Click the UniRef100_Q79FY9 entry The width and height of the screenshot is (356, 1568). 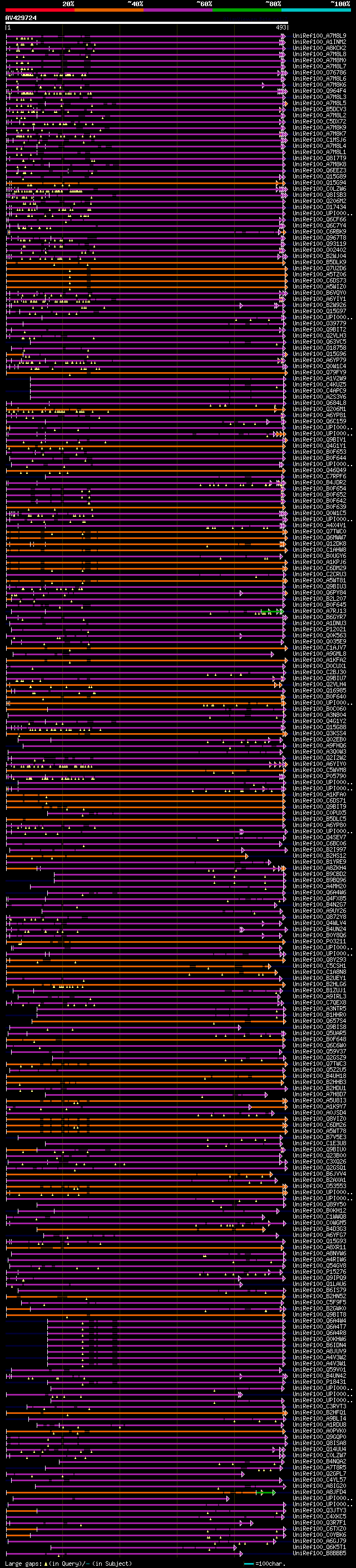coord(319,373)
